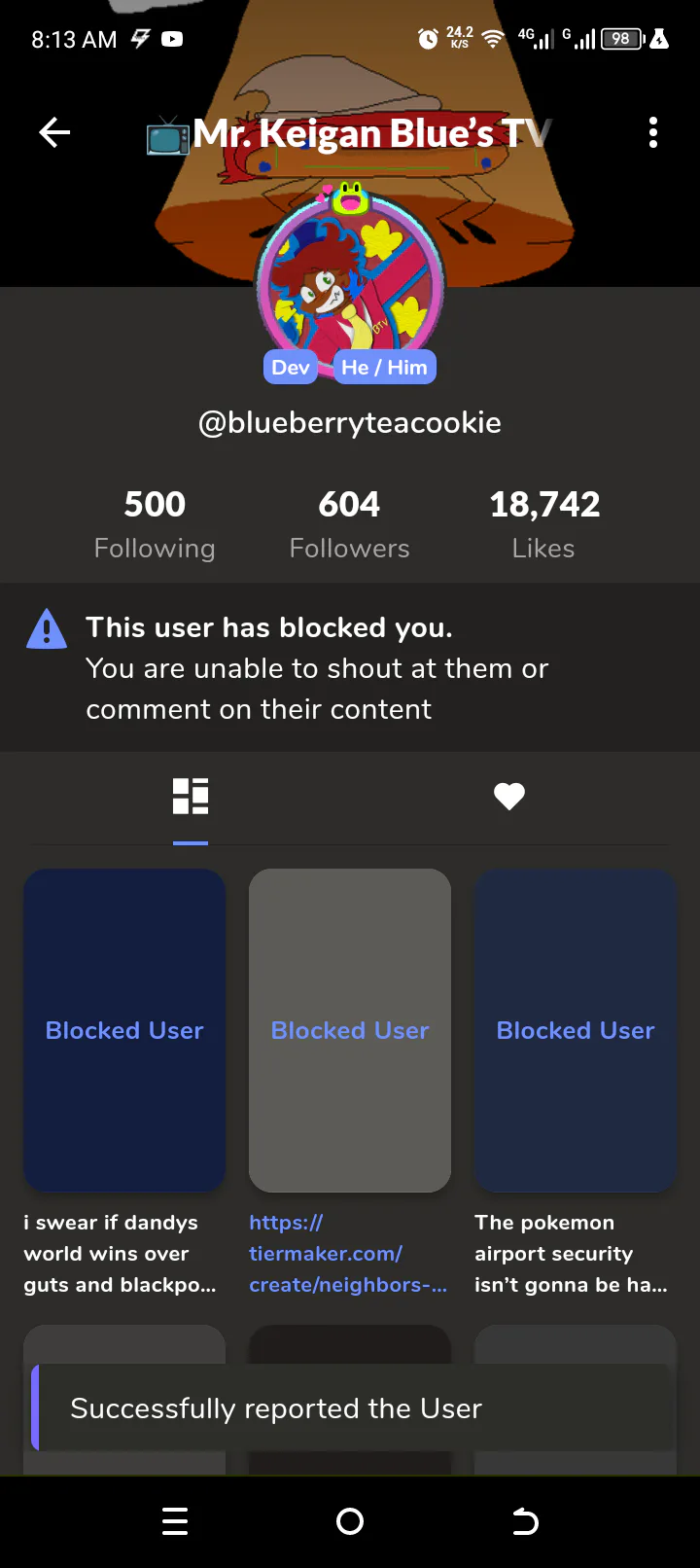Open the tiermaker.com link

348,1254
